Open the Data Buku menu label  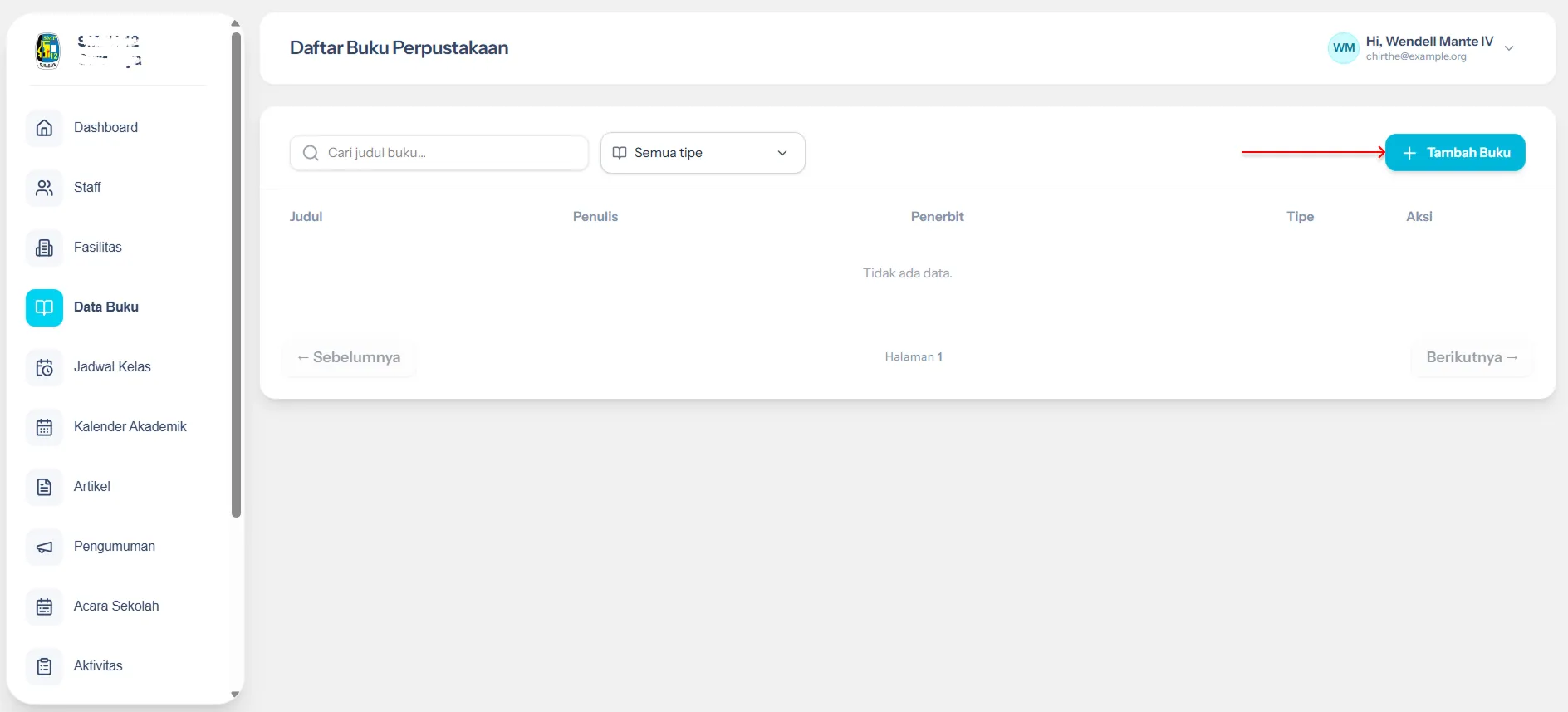(x=106, y=307)
